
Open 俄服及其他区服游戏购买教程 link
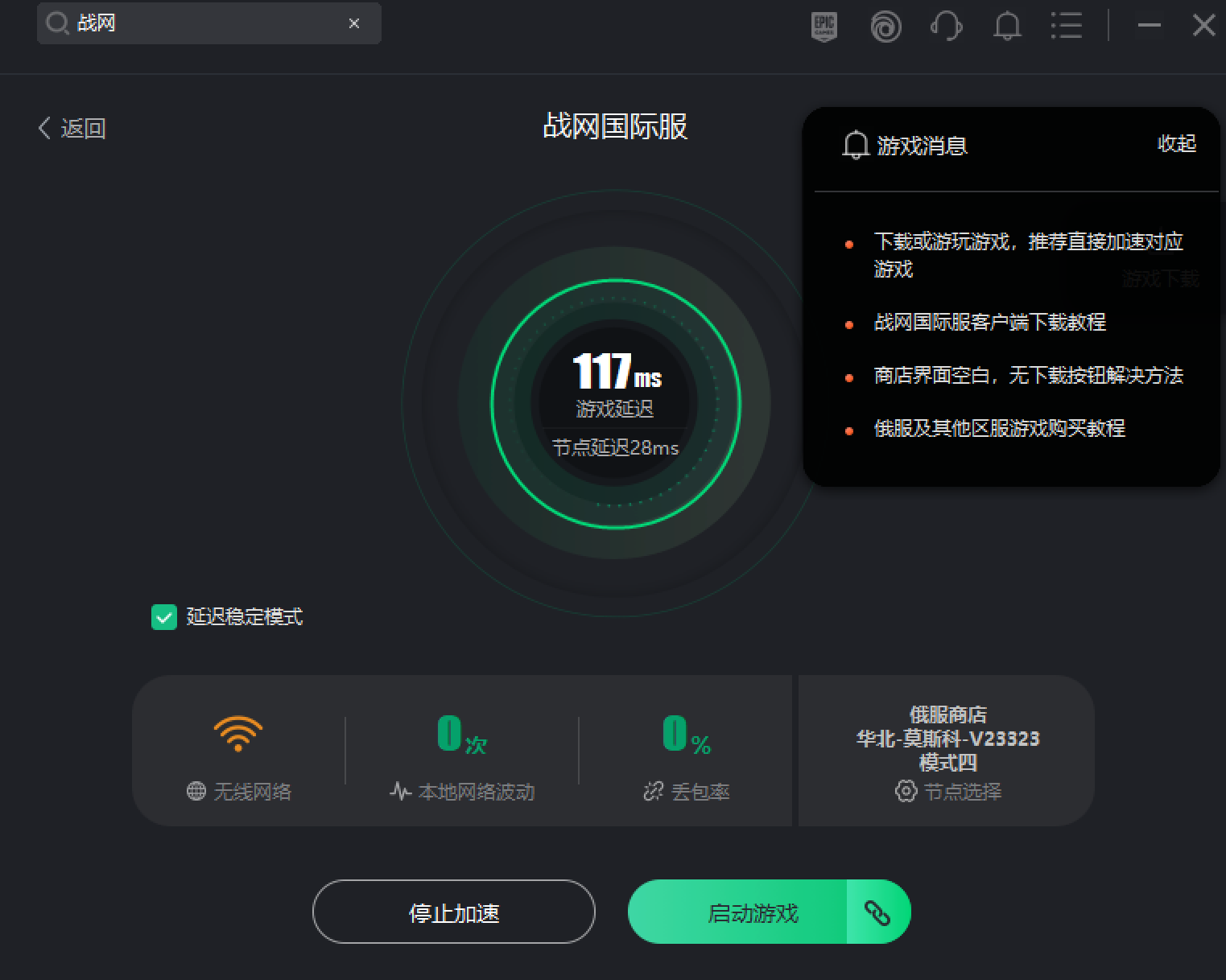point(1000,429)
